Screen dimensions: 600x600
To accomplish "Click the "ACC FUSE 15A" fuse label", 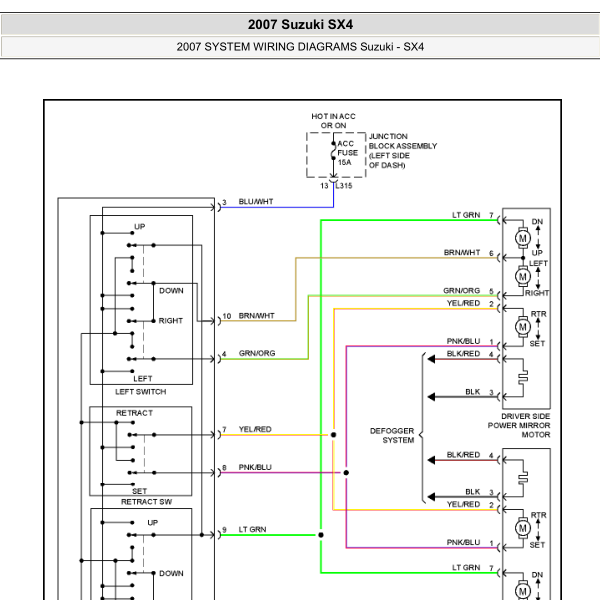I will [x=347, y=153].
